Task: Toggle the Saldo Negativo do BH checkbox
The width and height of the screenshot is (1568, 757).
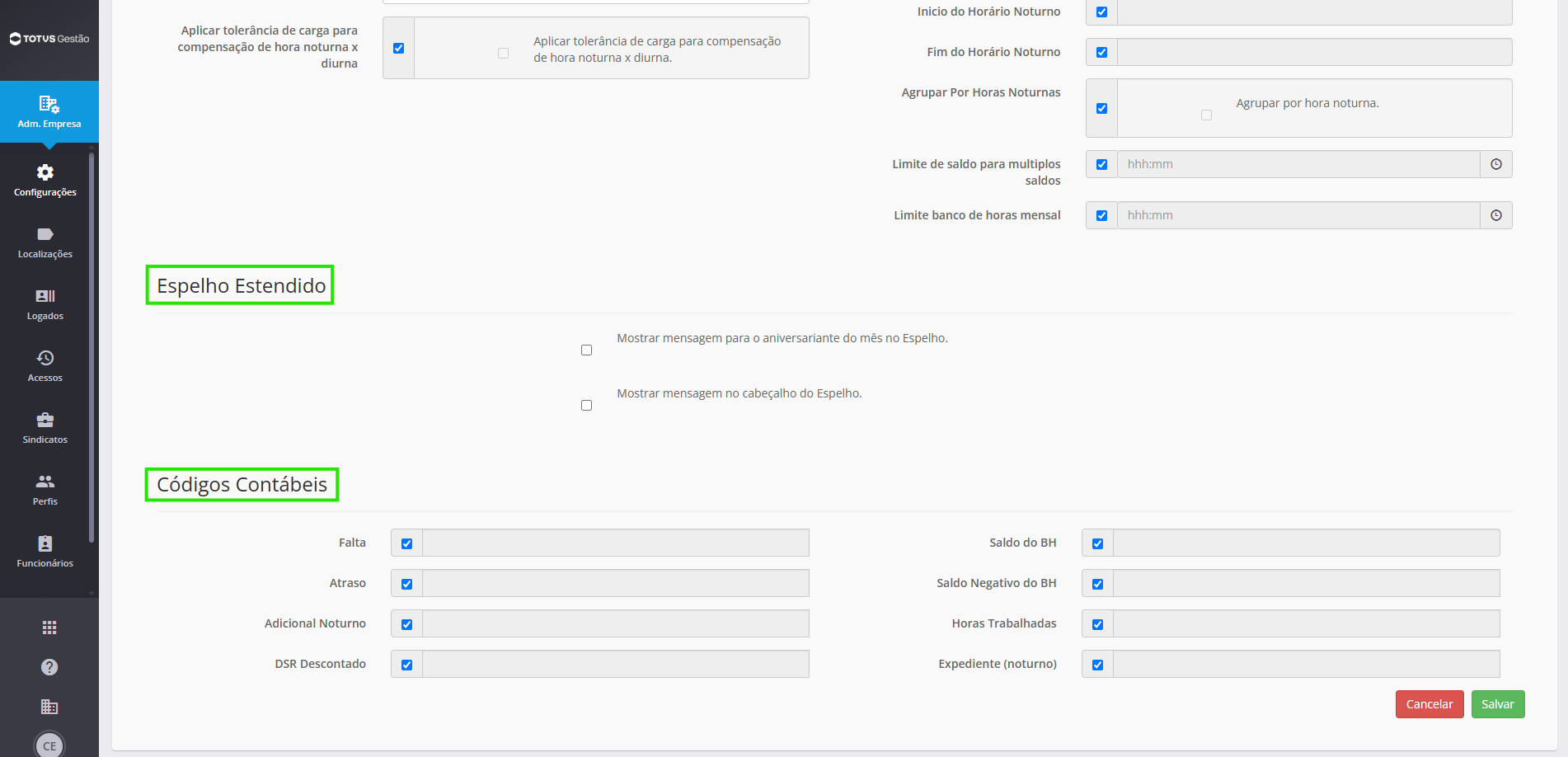Action: coord(1097,584)
